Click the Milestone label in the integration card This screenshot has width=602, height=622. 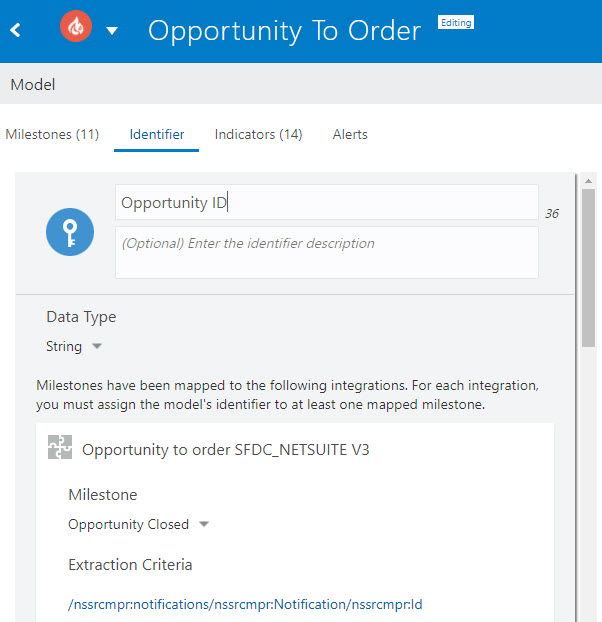(103, 495)
